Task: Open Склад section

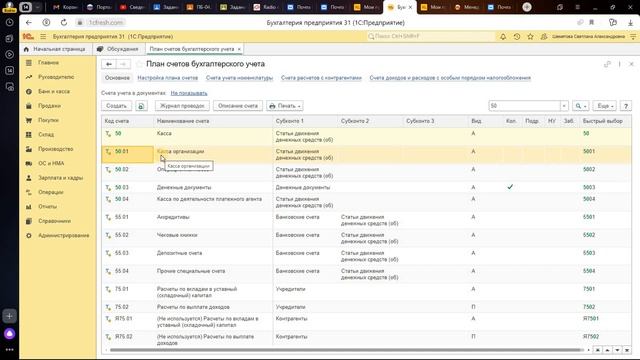Action: click(46, 135)
